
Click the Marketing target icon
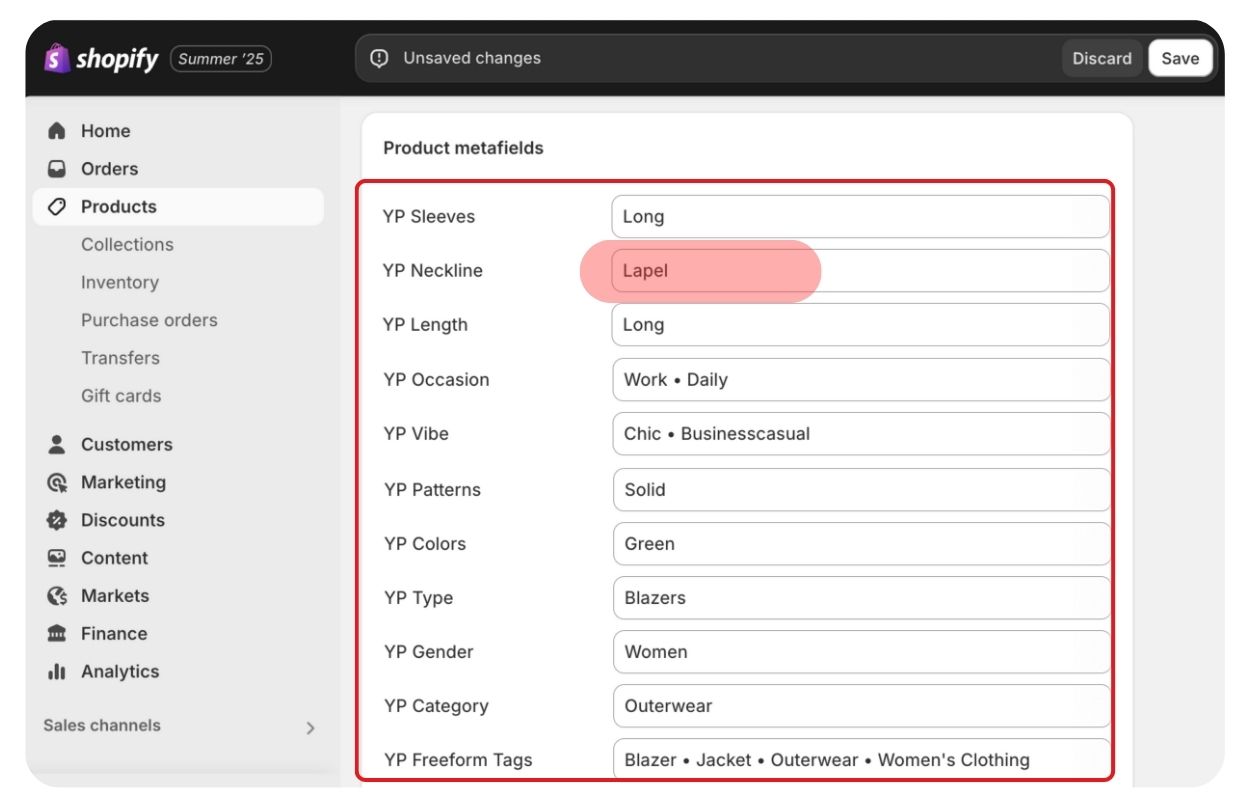(57, 482)
